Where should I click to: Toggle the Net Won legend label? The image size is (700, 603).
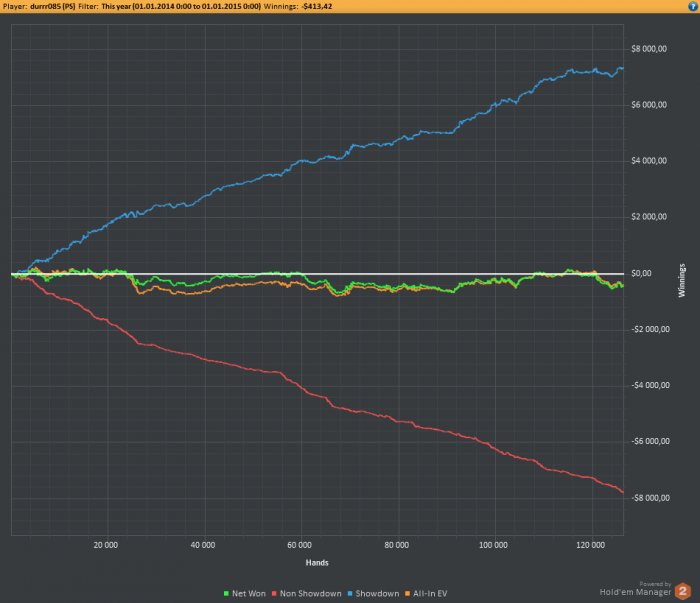coord(249,594)
